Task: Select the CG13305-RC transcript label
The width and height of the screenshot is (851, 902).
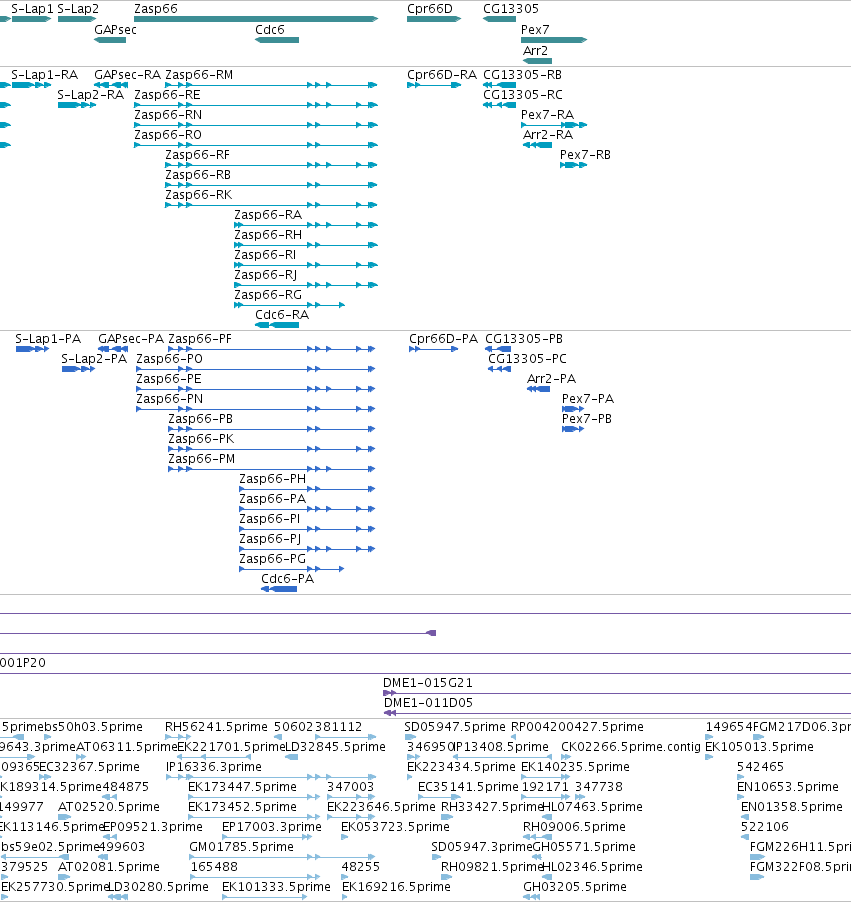Action: [523, 94]
